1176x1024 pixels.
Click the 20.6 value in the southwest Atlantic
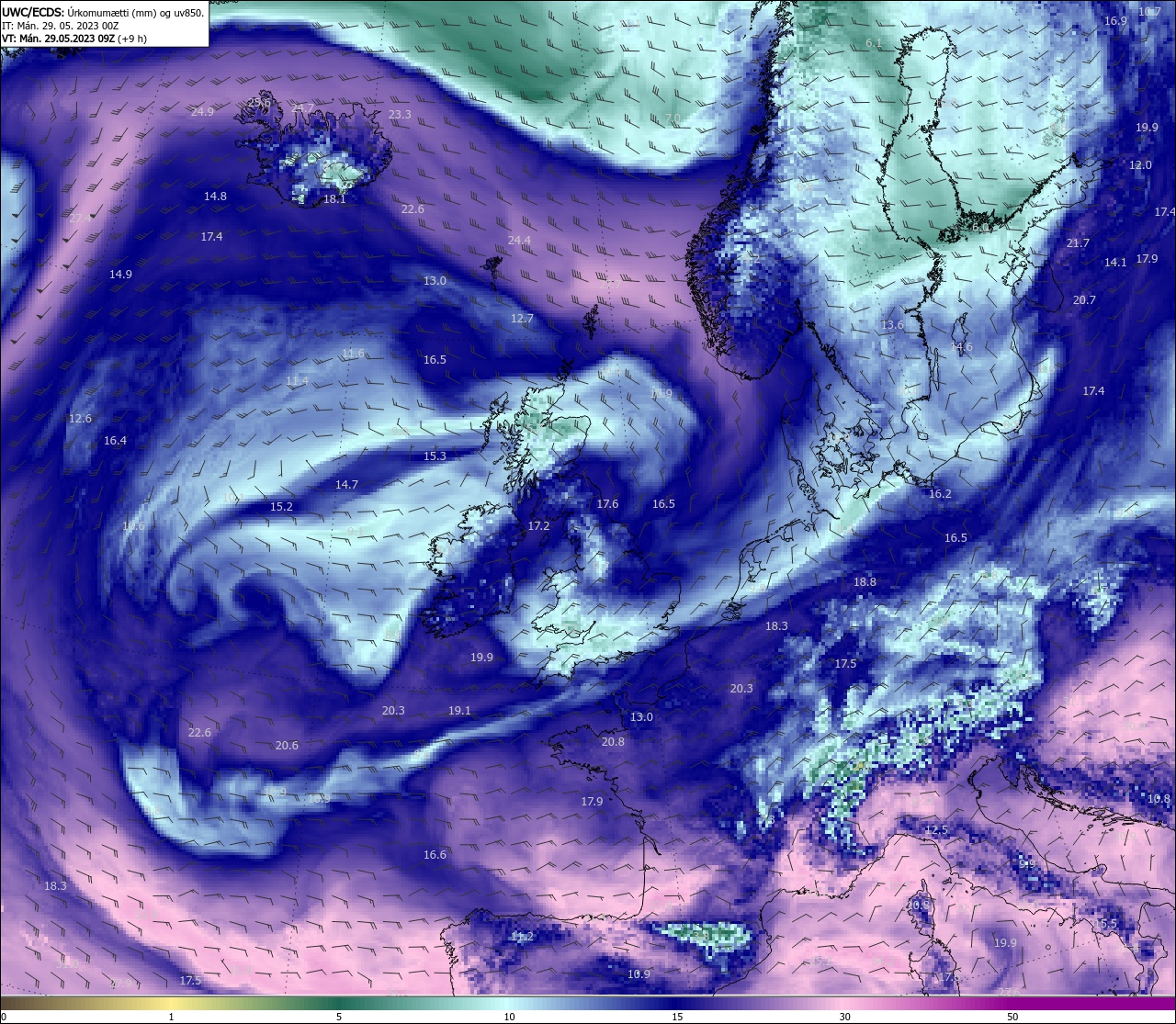(287, 746)
